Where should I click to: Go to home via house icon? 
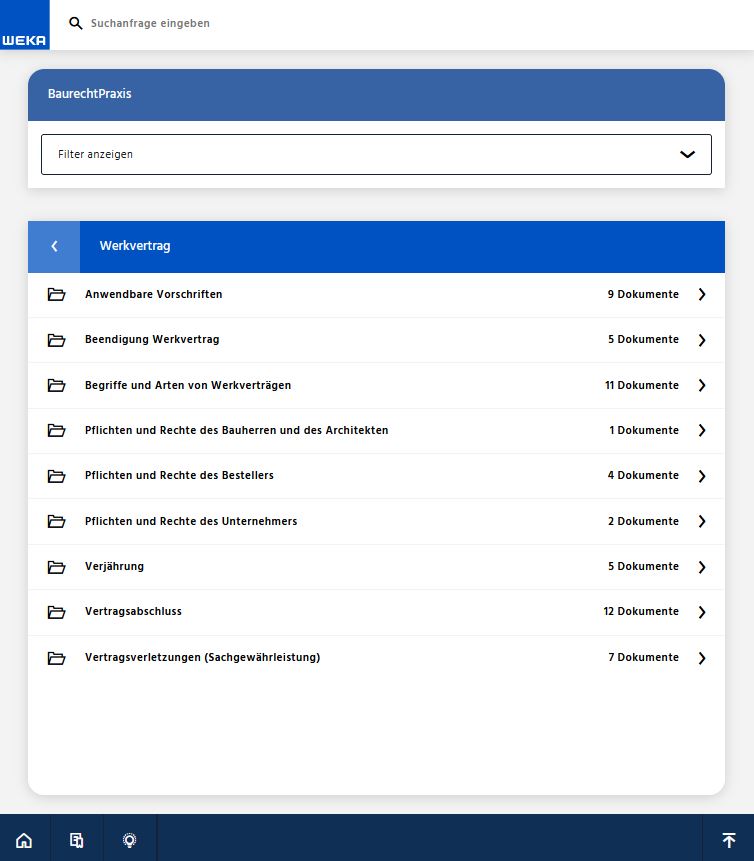[x=24, y=840]
